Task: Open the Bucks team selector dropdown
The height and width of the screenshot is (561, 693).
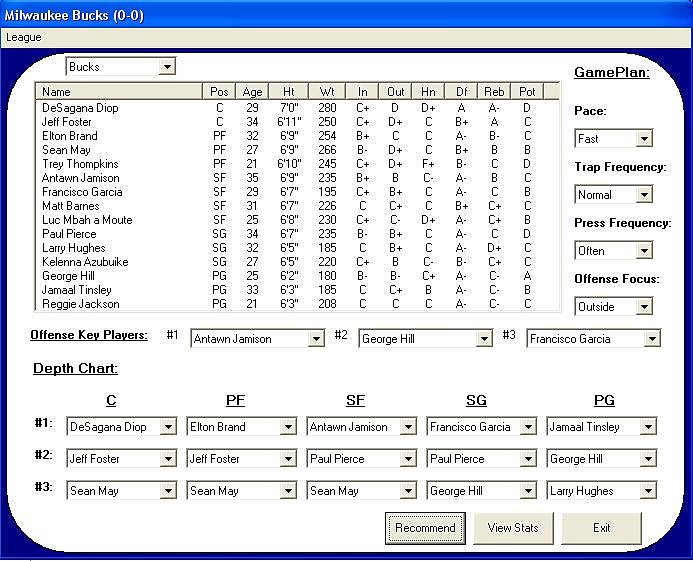Action: click(x=121, y=67)
